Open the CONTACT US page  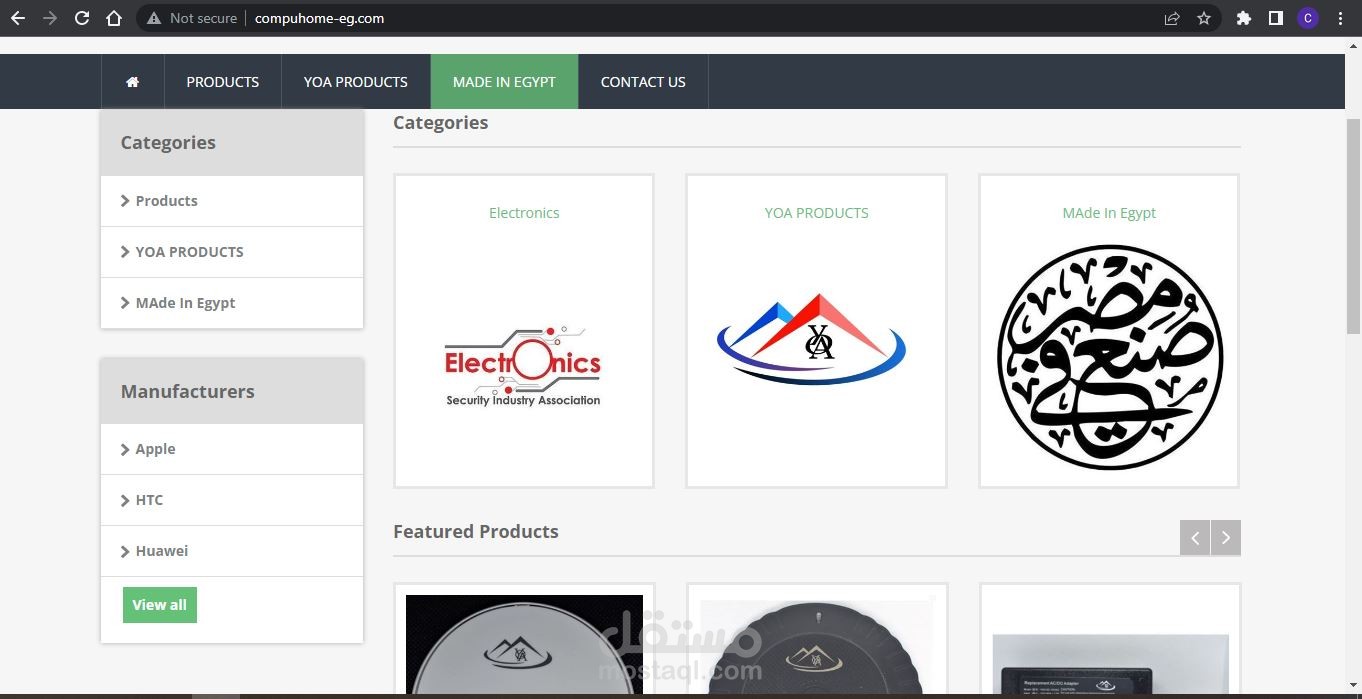643,82
